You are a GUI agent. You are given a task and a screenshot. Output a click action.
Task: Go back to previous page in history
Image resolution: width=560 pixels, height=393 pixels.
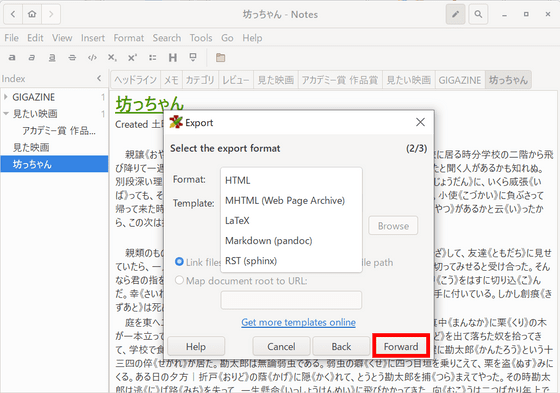[x=13, y=14]
